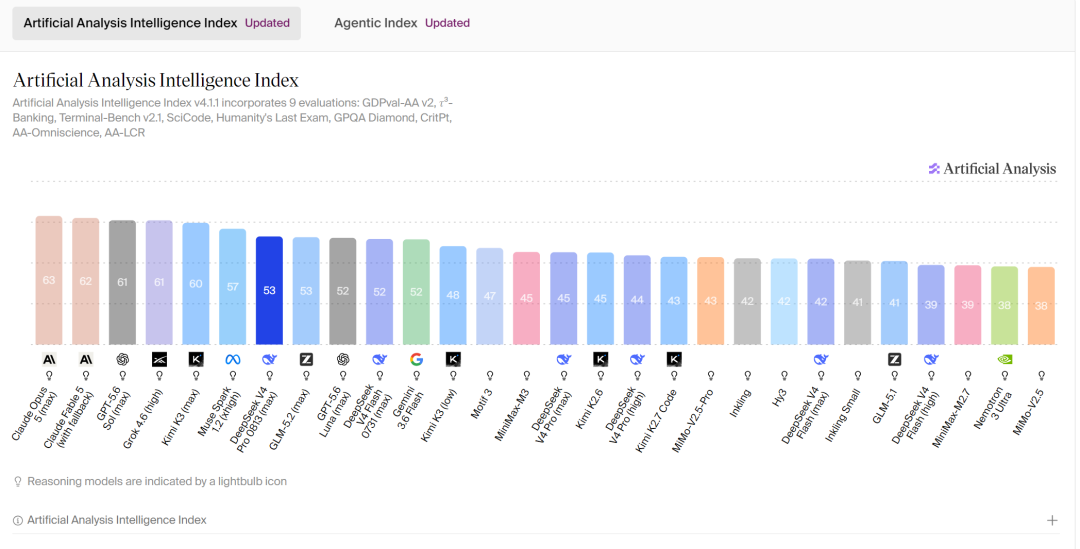Click the DeepSeek logo under the V4 Pro 0813 bar

tap(269, 360)
